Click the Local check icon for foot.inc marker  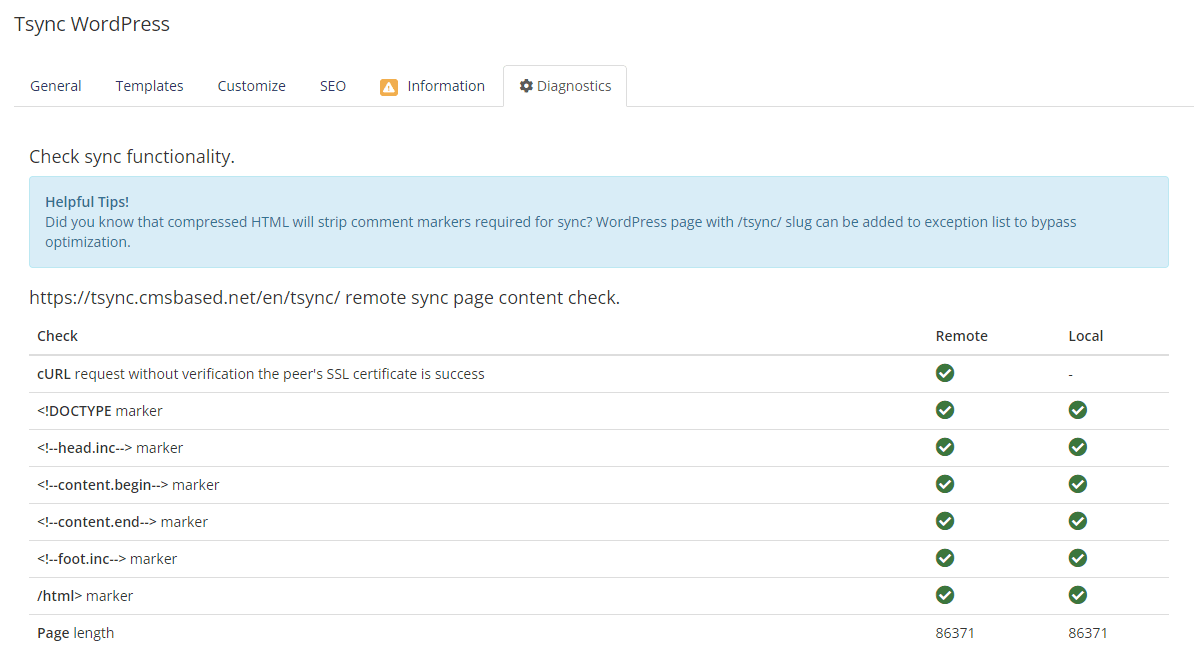[1077, 559]
